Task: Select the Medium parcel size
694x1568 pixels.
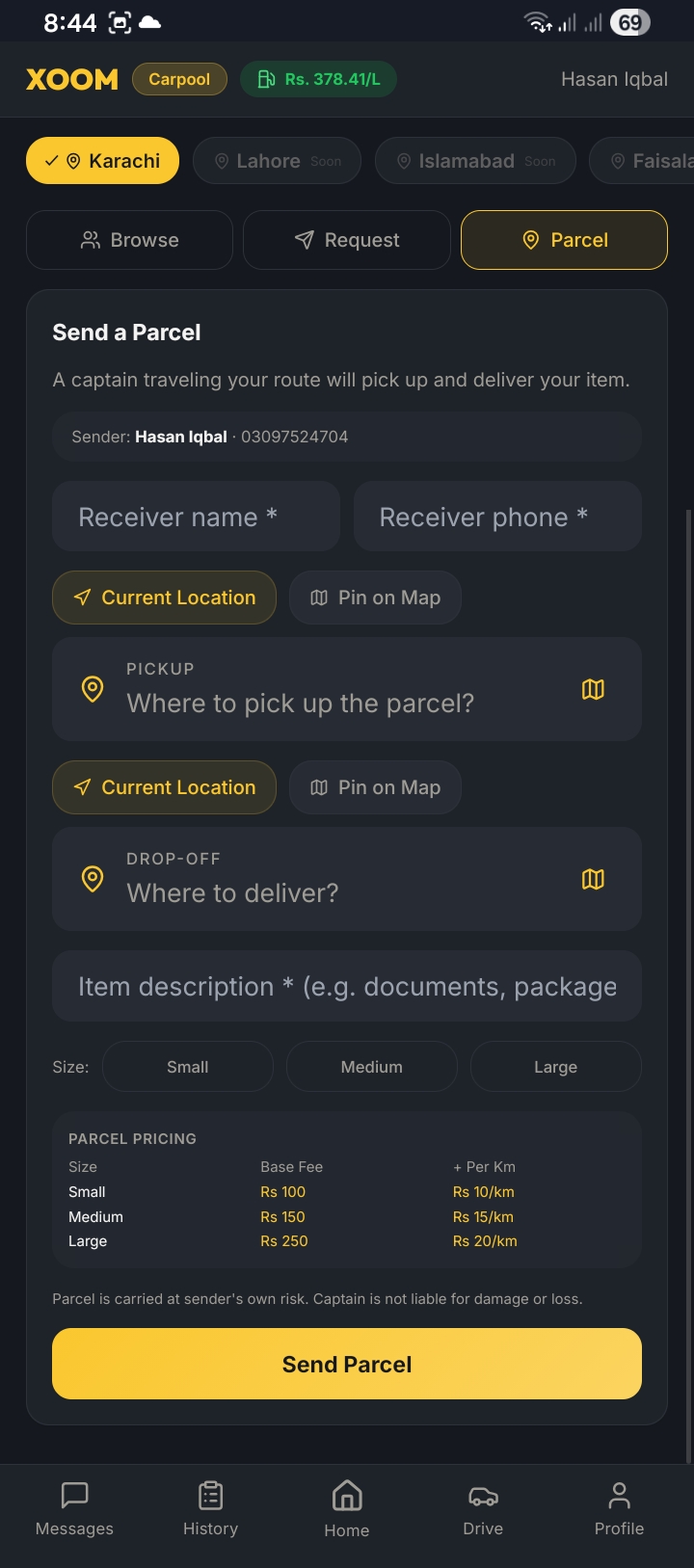Action: click(x=371, y=1066)
